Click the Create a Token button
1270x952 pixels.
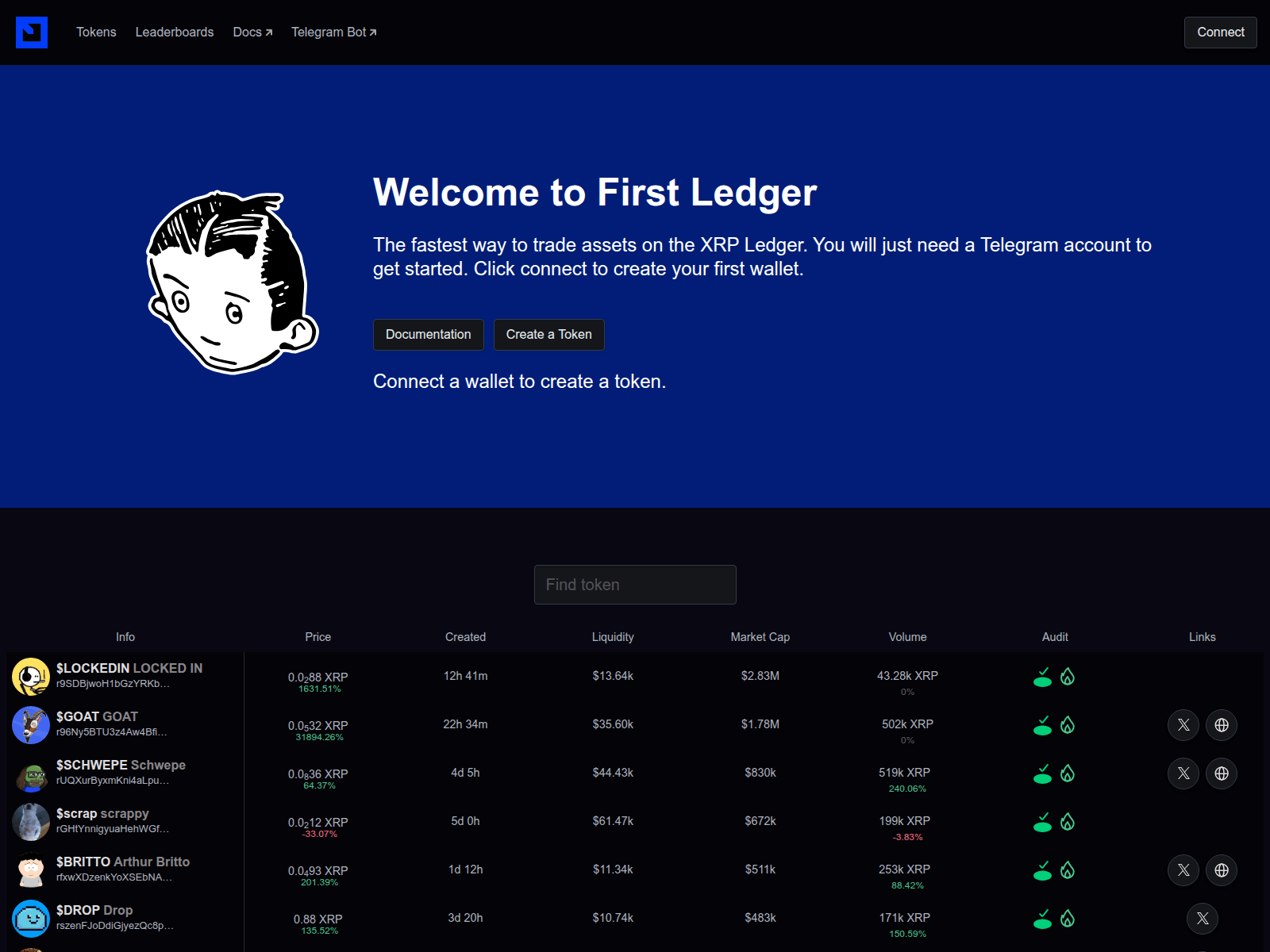click(548, 334)
